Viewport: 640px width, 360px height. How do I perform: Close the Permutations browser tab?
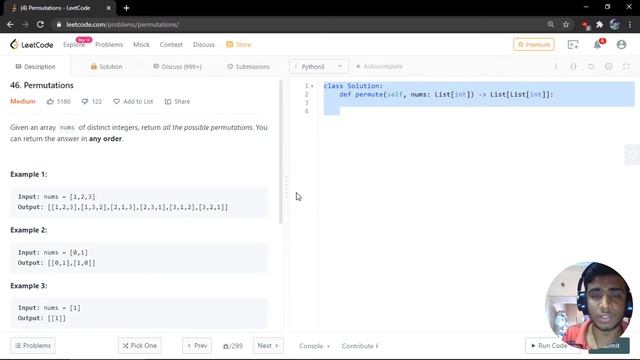(x=109, y=8)
